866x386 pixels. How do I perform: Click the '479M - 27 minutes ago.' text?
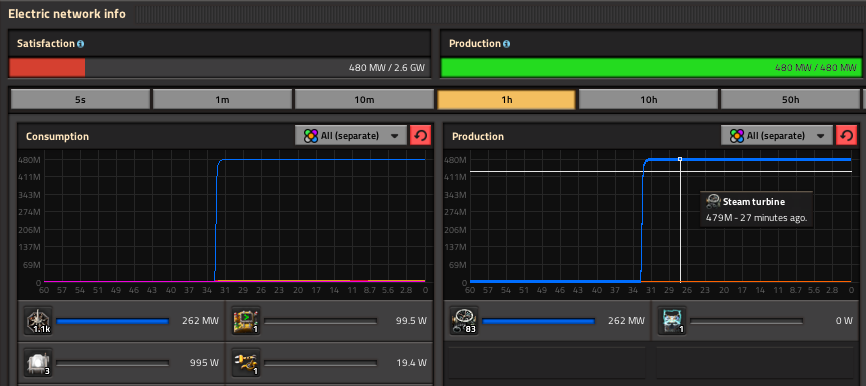tap(757, 218)
